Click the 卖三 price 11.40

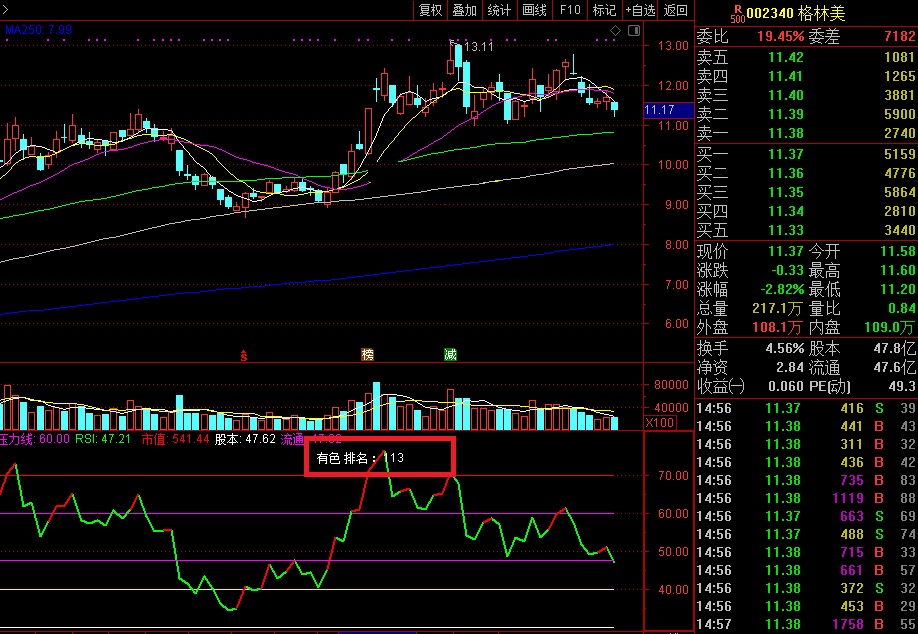pos(786,95)
